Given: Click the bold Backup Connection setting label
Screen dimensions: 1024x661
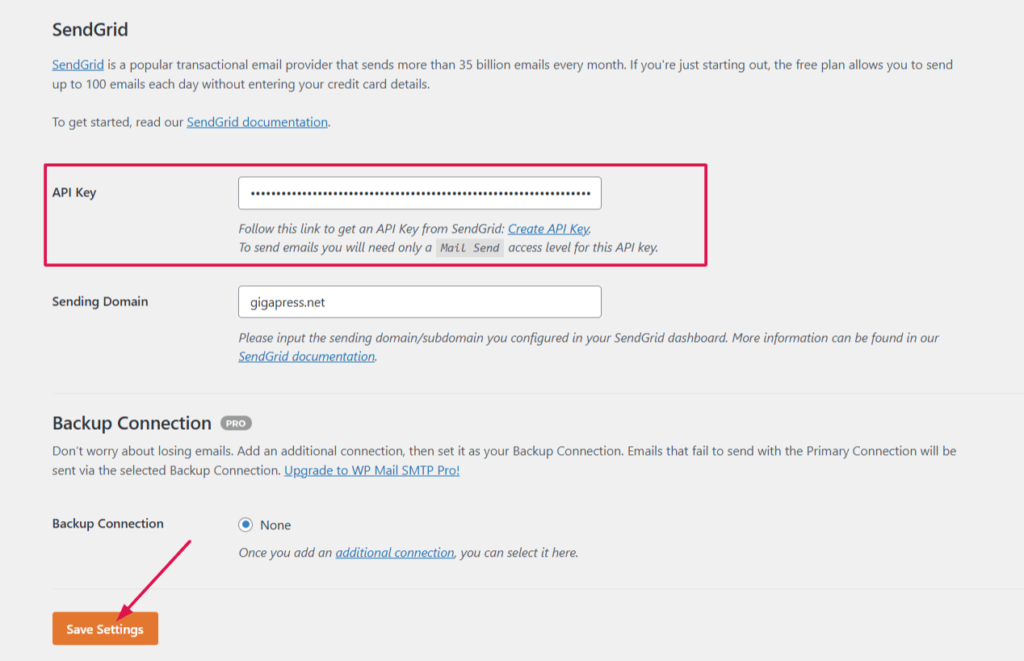Looking at the screenshot, I should pos(108,524).
